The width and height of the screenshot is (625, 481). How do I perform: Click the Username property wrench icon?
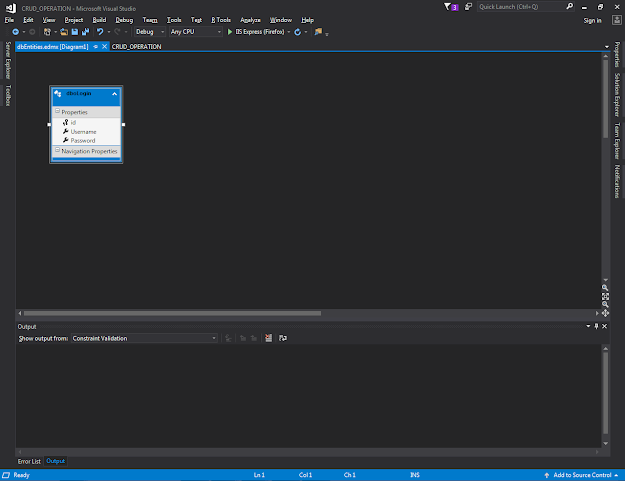pos(65,132)
